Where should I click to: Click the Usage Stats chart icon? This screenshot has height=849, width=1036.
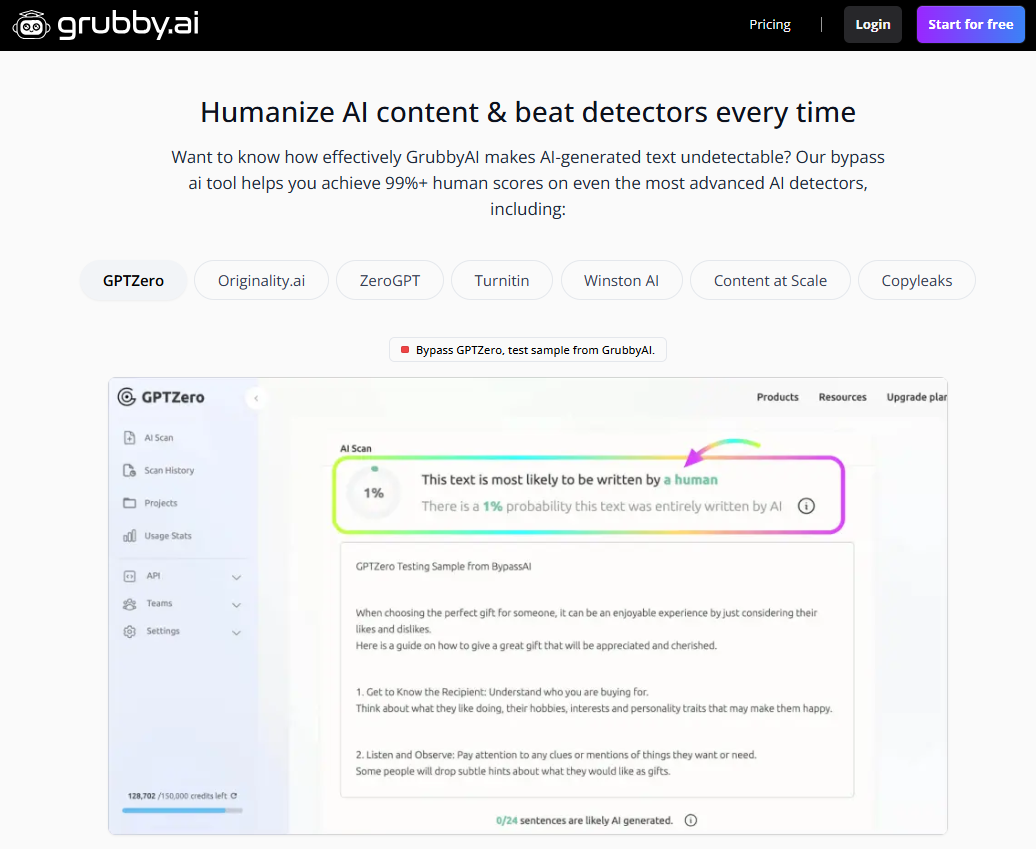[x=130, y=536]
